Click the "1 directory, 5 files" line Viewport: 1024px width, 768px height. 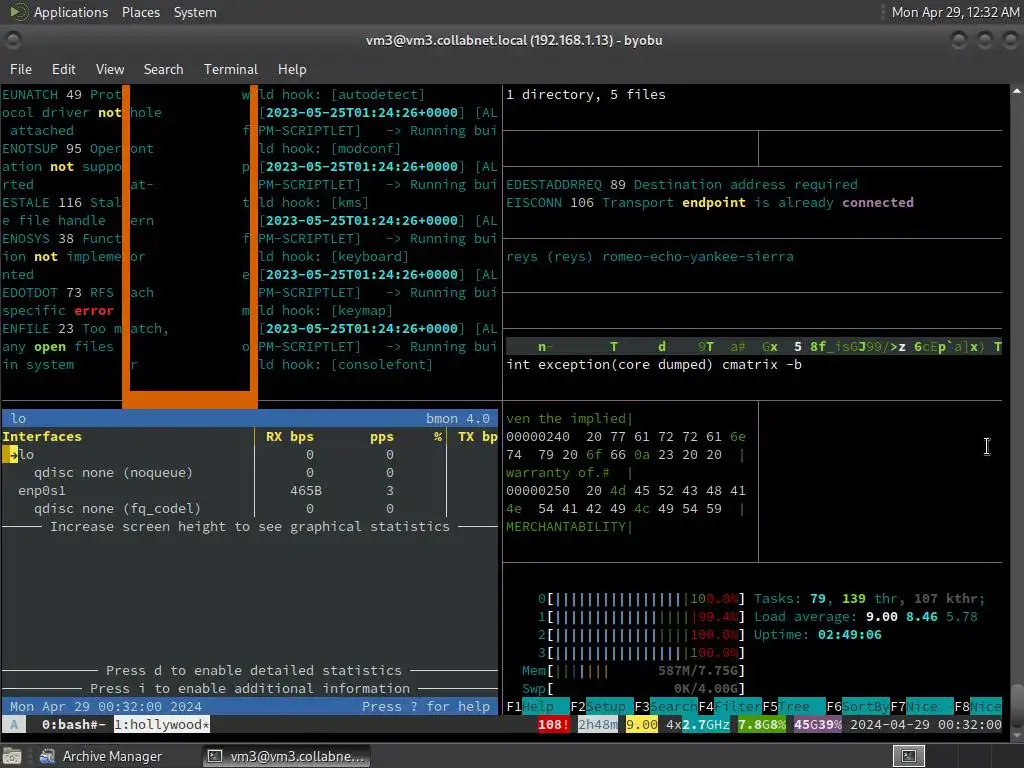[x=586, y=95]
